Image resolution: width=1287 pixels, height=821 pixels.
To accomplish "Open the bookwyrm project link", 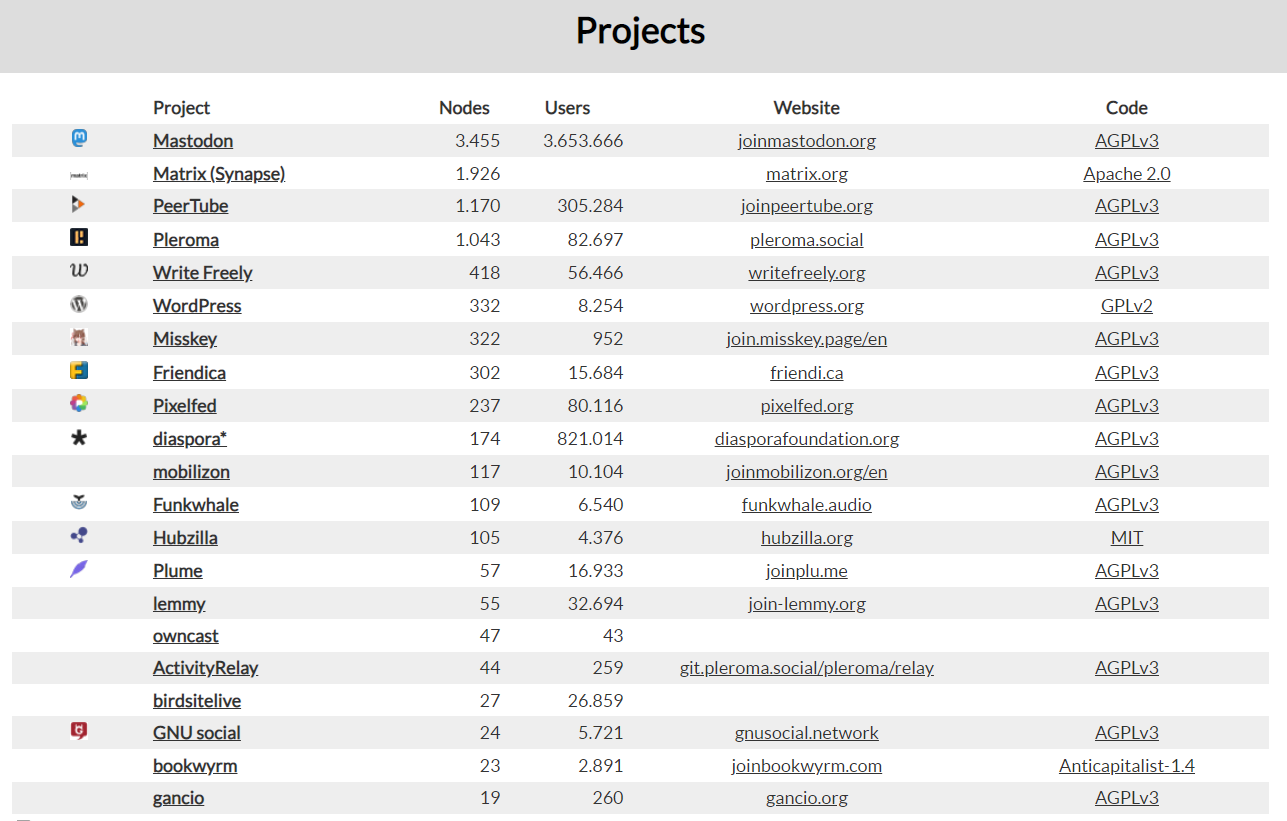I will pyautogui.click(x=195, y=766).
